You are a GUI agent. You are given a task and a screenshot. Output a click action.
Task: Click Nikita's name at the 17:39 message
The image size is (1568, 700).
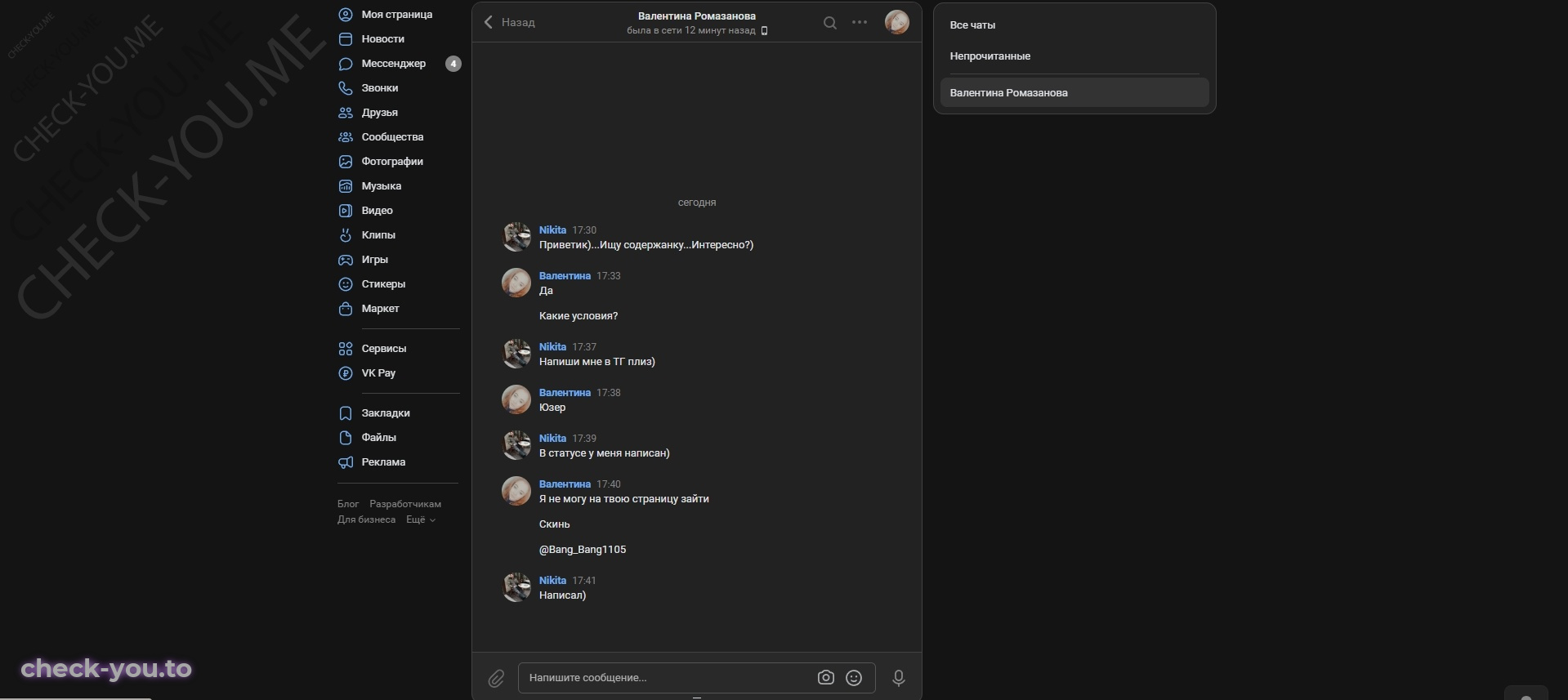(x=552, y=439)
